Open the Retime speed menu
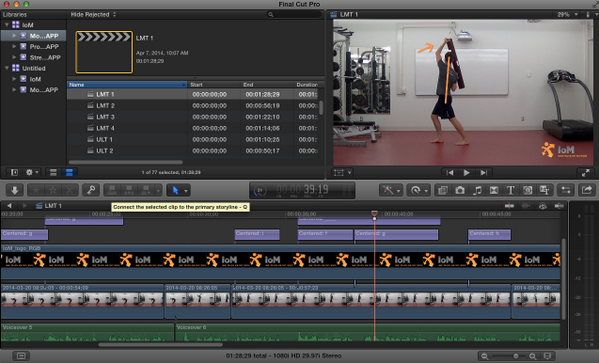 418,190
